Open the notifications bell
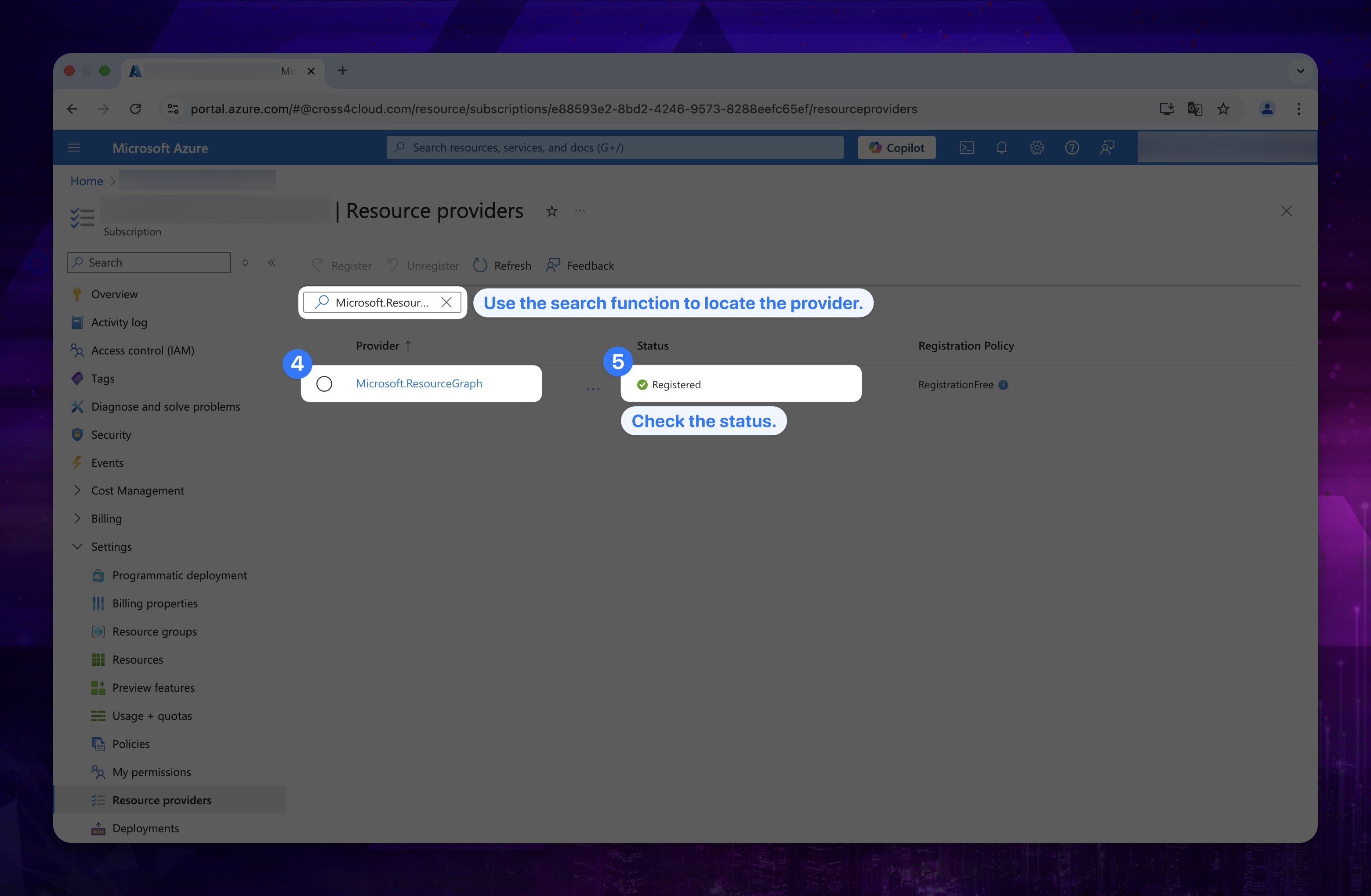The height and width of the screenshot is (896, 1371). tap(1002, 148)
